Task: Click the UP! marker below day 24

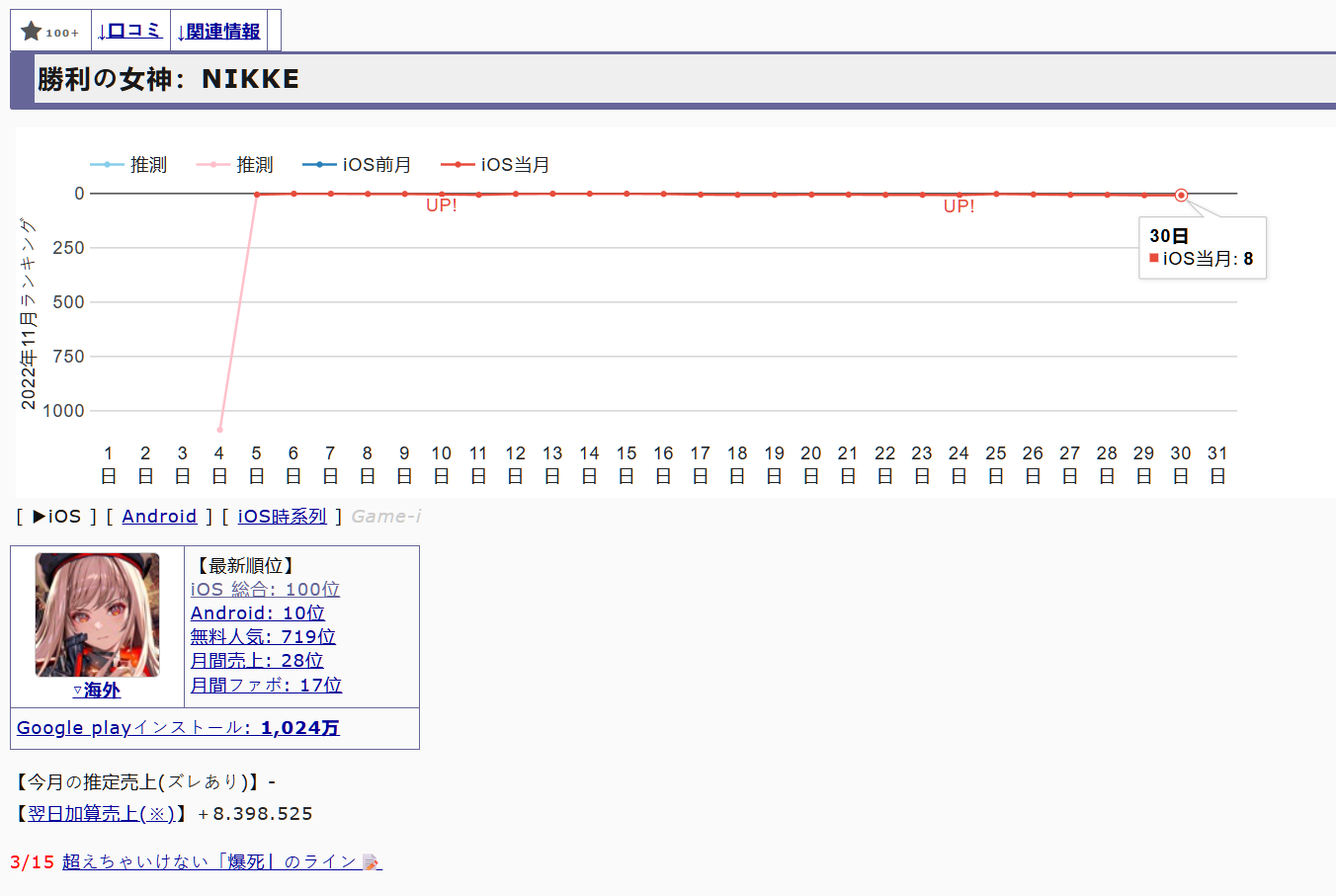Action: [960, 206]
